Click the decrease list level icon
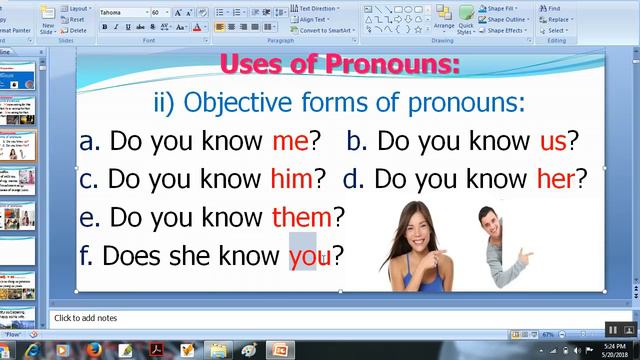The height and width of the screenshot is (360, 640). 255,13
